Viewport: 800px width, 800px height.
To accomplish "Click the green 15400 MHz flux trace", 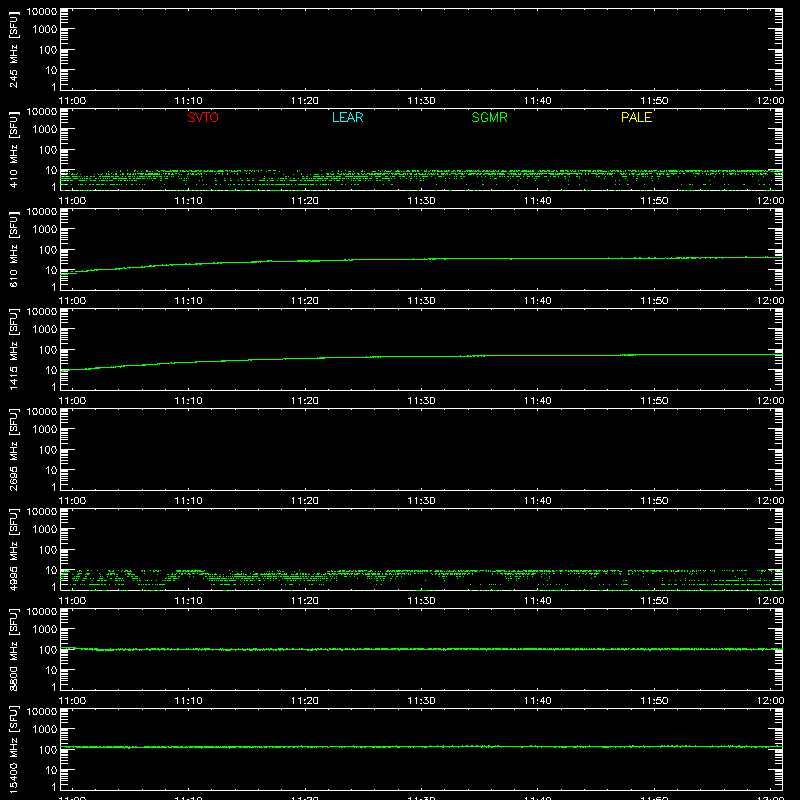I will (x=421, y=747).
